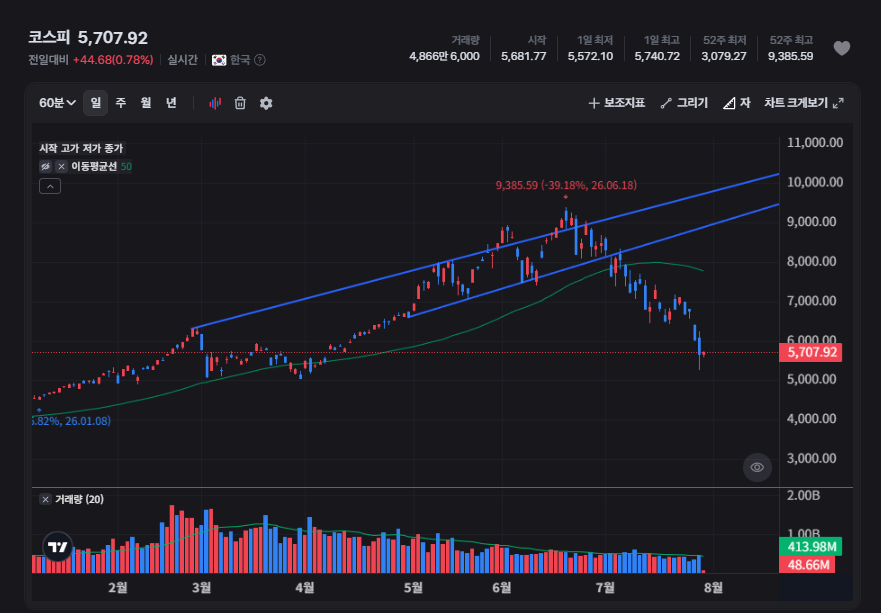Open country info help icon next to 한국
This screenshot has height=613, width=881.
tap(260, 60)
